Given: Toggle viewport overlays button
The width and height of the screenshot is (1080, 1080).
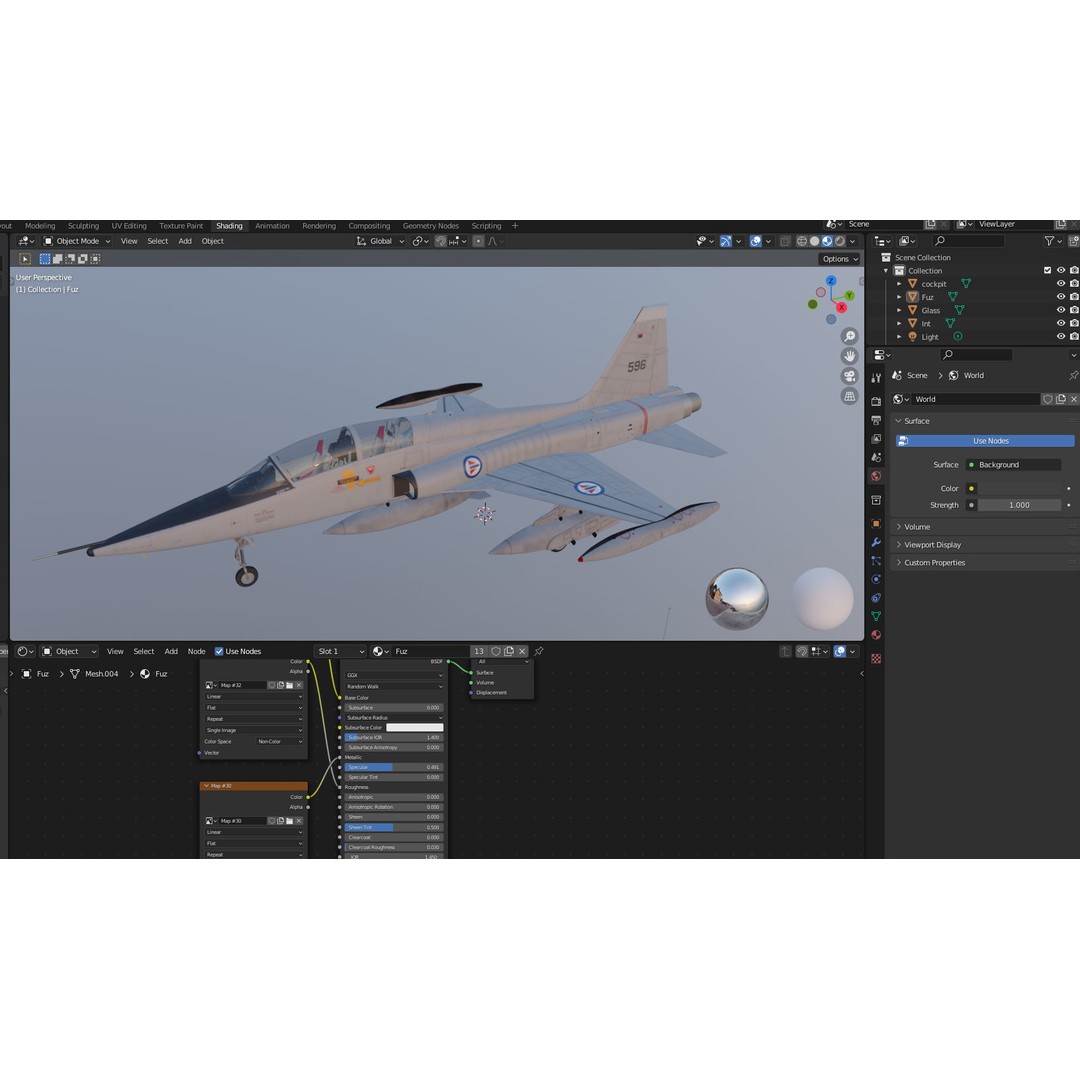Looking at the screenshot, I should point(756,241).
